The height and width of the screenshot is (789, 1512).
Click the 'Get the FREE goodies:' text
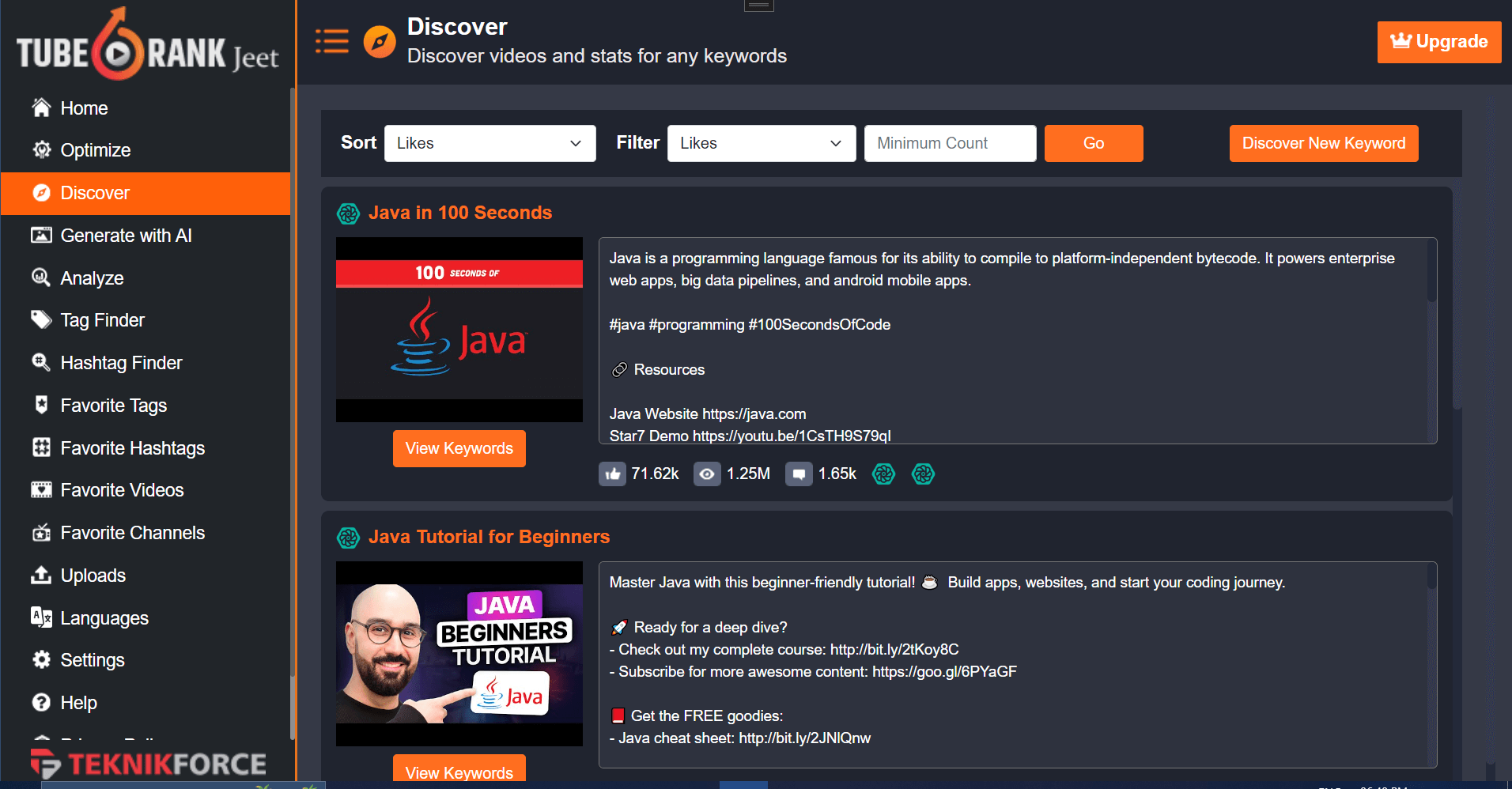(706, 716)
